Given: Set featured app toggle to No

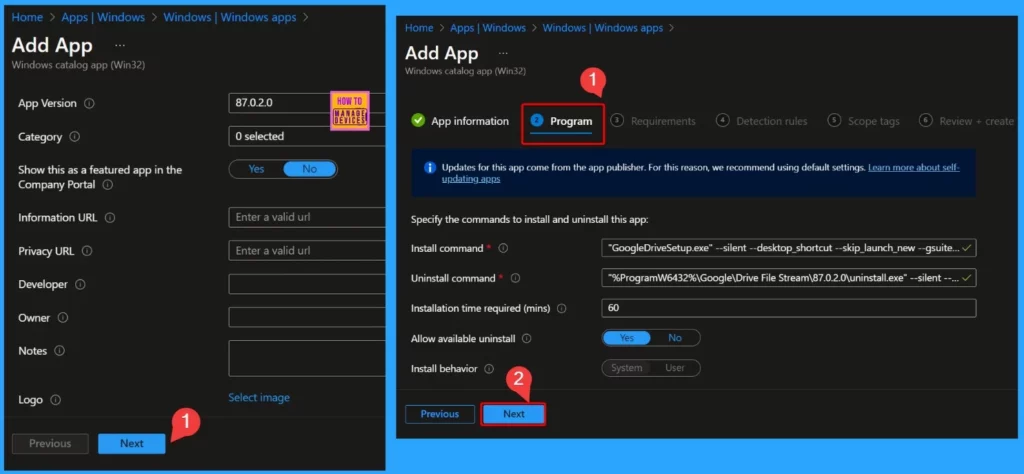Looking at the screenshot, I should [310, 169].
